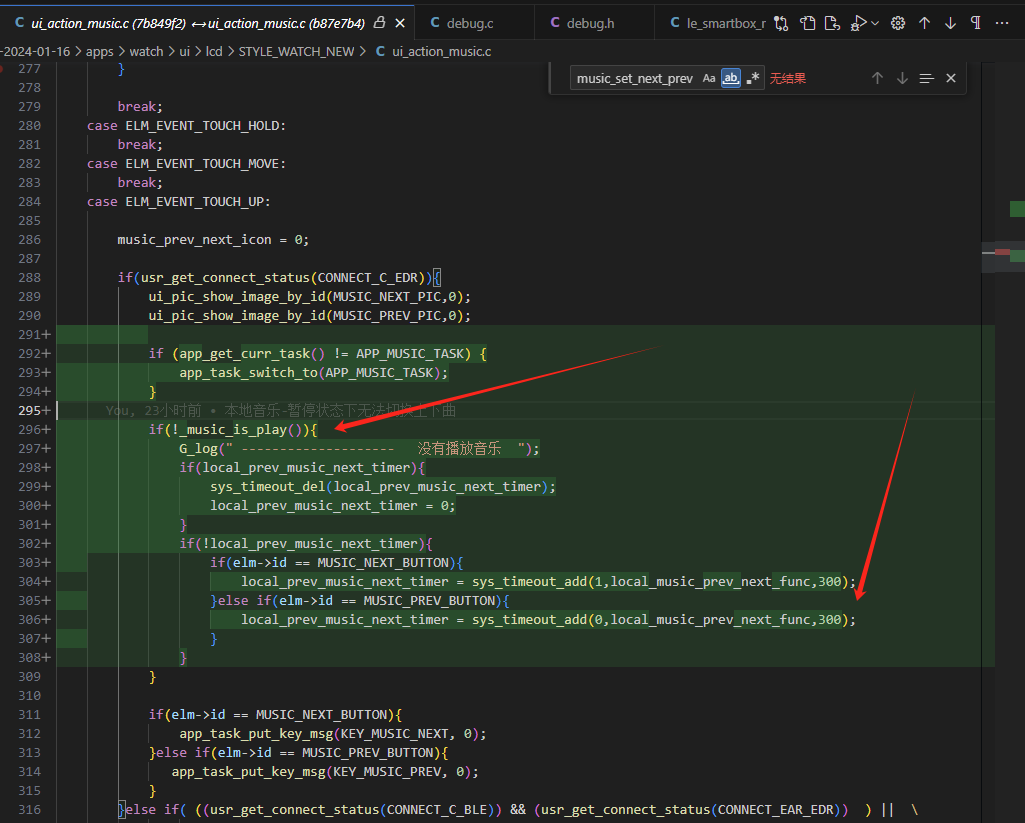Image resolution: width=1025 pixels, height=823 pixels.
Task: Click line number 288 in gutter
Action: [x=29, y=278]
